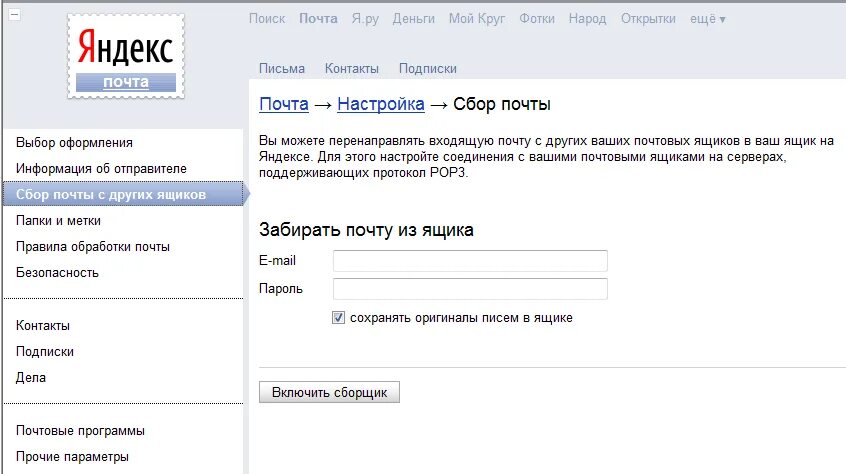Open the Народ service
846x474 pixels.
pos(588,19)
